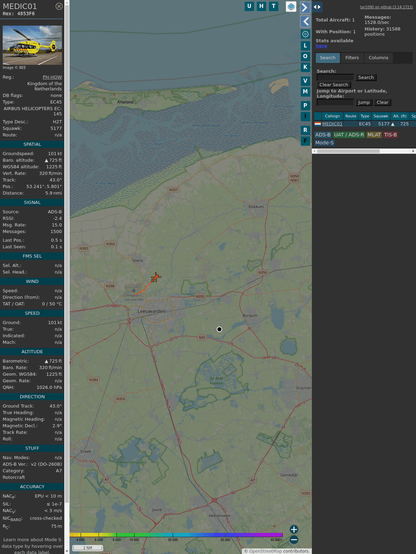Image resolution: width=416 pixels, height=554 pixels.
Task: Toggle the MLAT source legend
Action: [x=374, y=135]
